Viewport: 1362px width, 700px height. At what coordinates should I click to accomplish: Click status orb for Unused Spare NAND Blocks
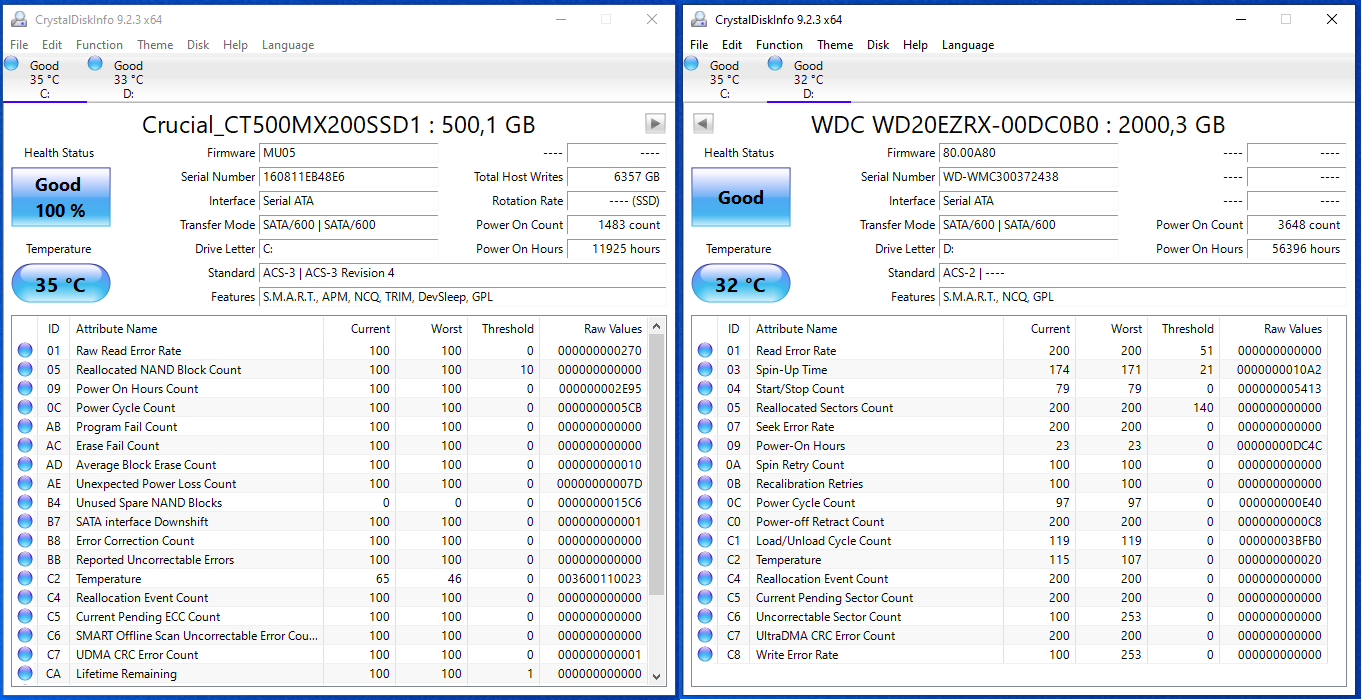(25, 503)
